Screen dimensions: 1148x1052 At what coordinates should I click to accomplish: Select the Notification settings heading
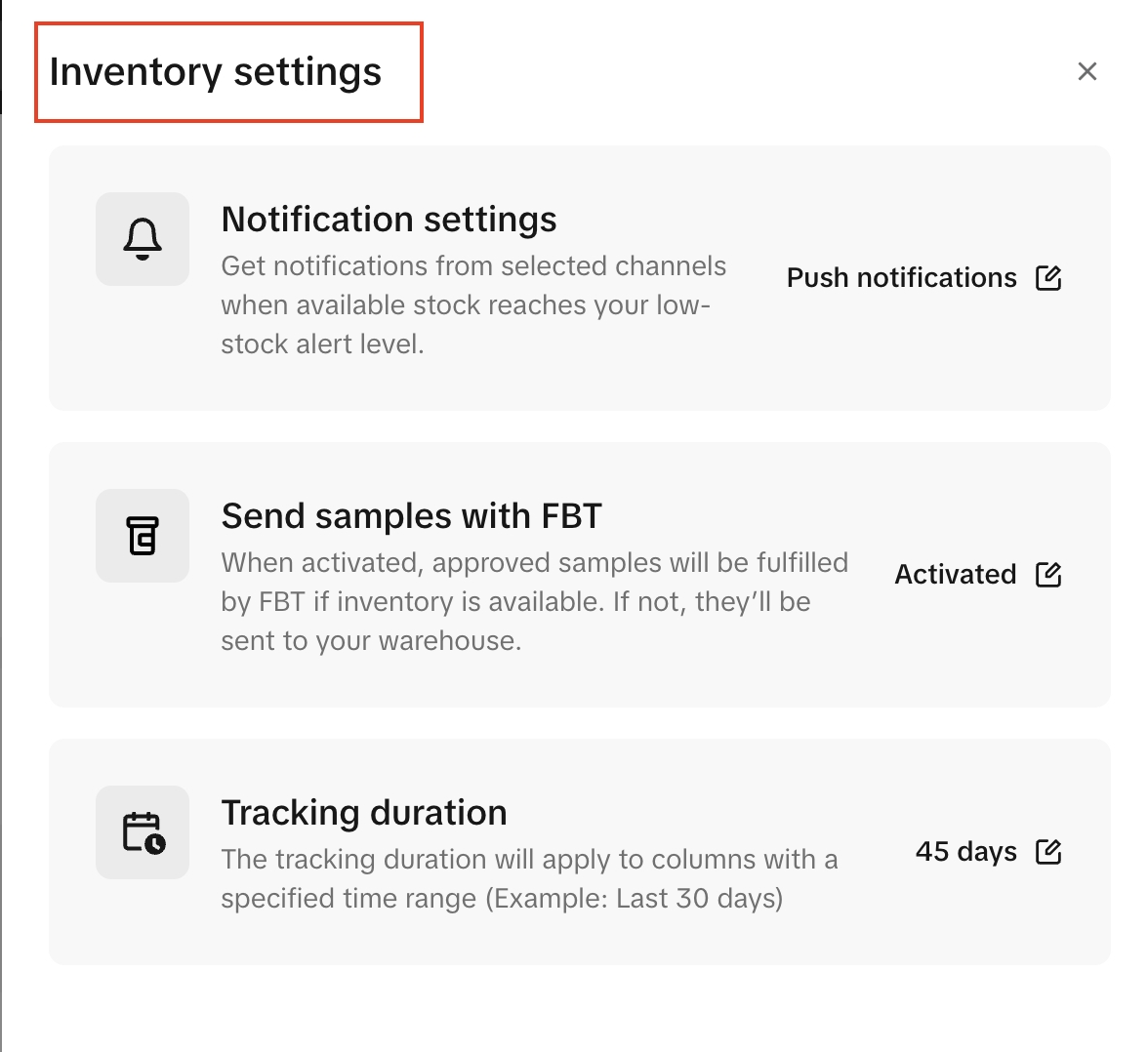point(389,220)
